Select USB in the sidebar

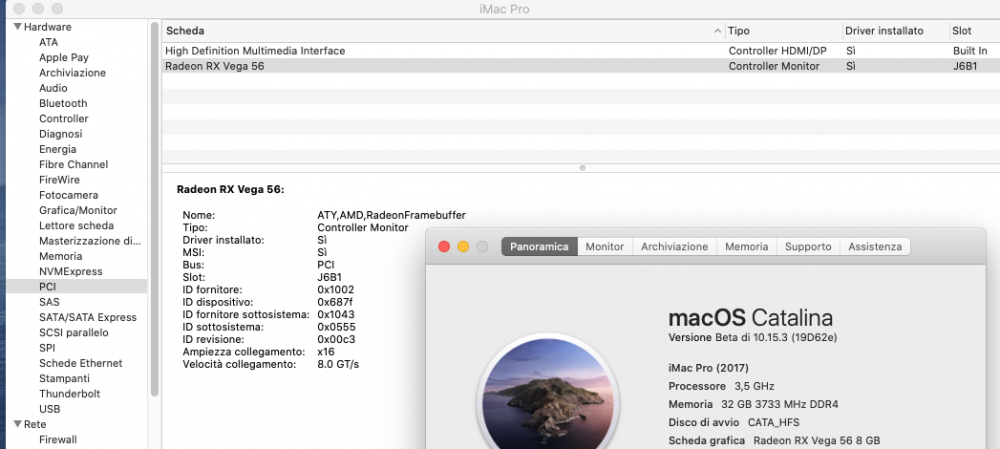49,409
